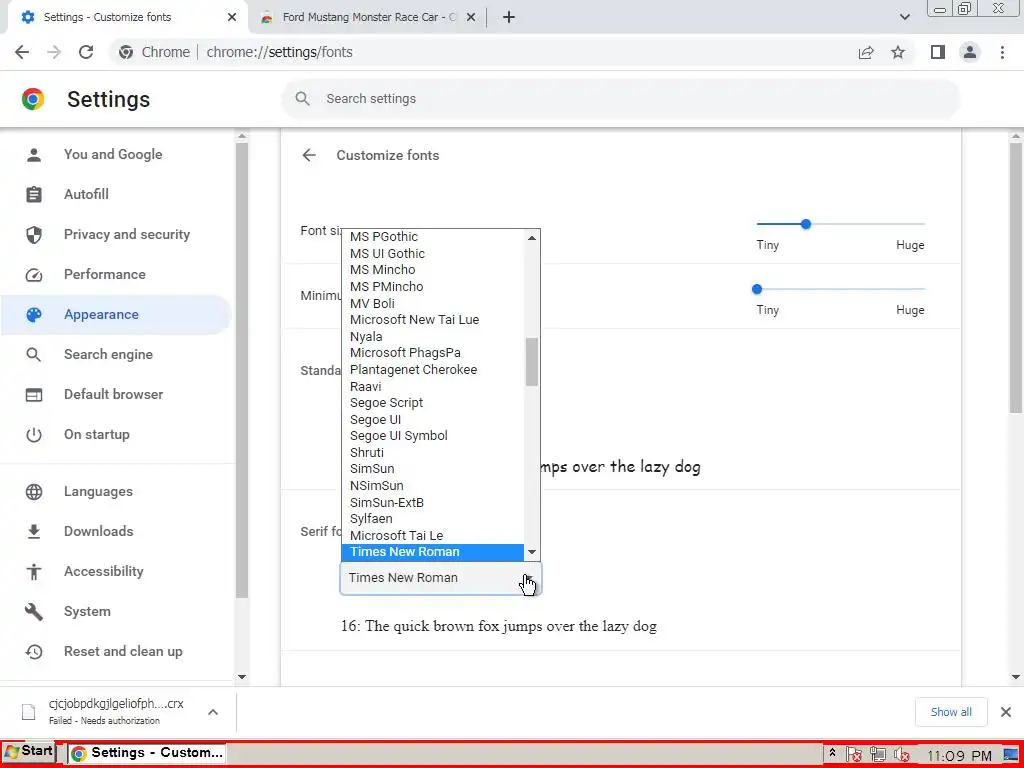This screenshot has height=768, width=1024.
Task: Click the share page icon in address bar
Action: [866, 52]
